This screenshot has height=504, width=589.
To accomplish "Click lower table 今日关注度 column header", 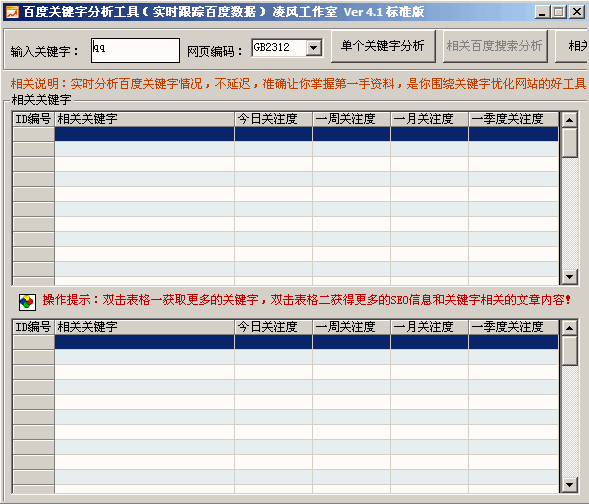I will 273,327.
